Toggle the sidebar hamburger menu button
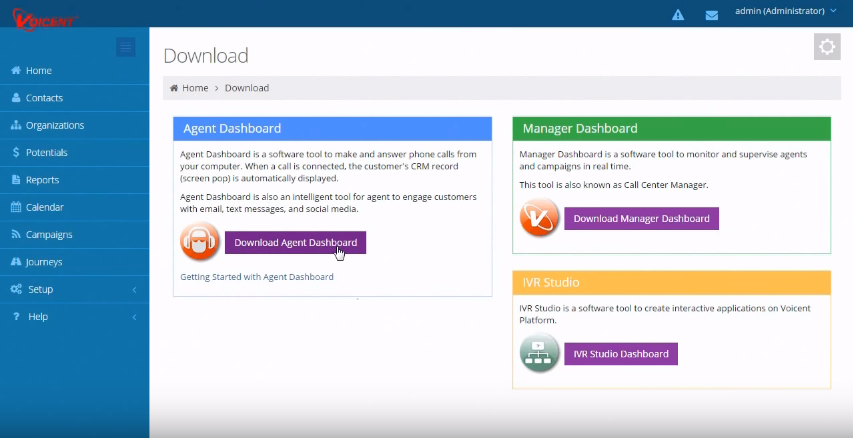Image resolution: width=853 pixels, height=438 pixels. point(126,47)
